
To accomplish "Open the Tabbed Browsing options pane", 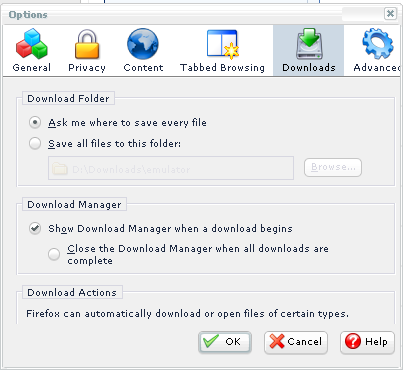I will tap(222, 50).
